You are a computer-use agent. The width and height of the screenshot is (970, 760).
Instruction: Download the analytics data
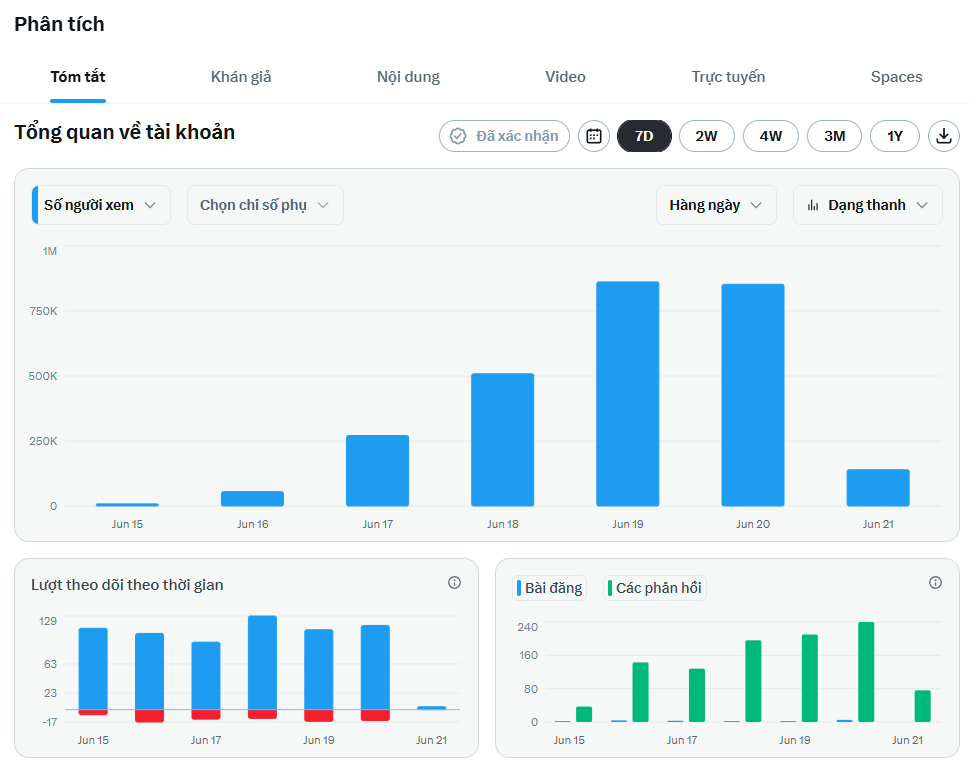(943, 136)
